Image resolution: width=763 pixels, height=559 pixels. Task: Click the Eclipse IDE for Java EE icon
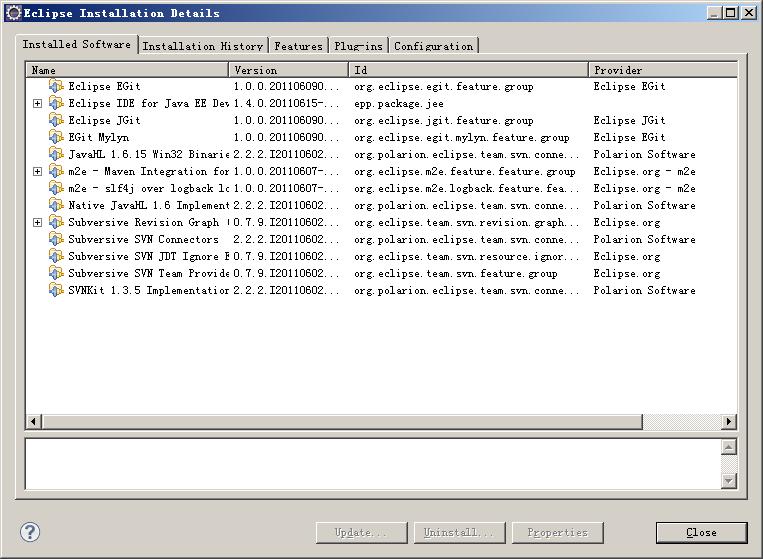(x=56, y=103)
